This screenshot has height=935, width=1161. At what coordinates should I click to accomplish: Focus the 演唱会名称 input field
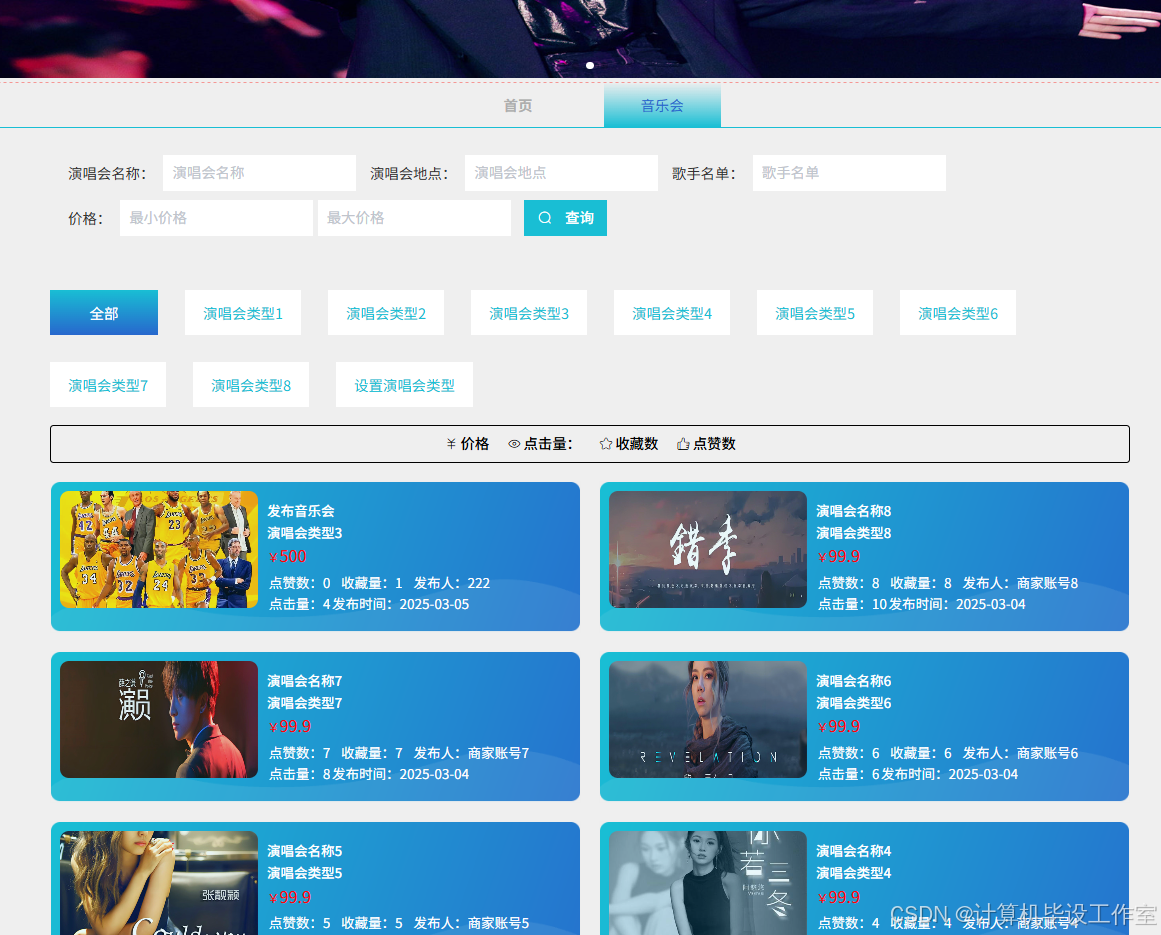tap(259, 172)
